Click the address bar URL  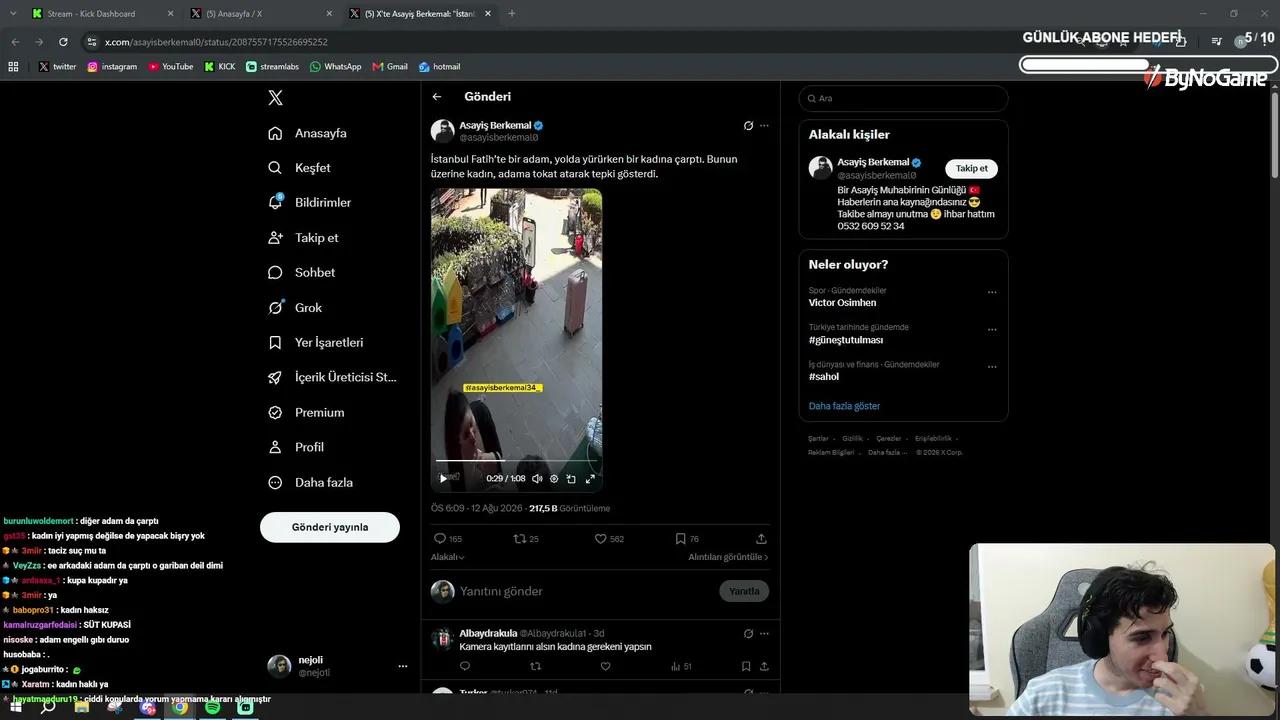point(216,42)
